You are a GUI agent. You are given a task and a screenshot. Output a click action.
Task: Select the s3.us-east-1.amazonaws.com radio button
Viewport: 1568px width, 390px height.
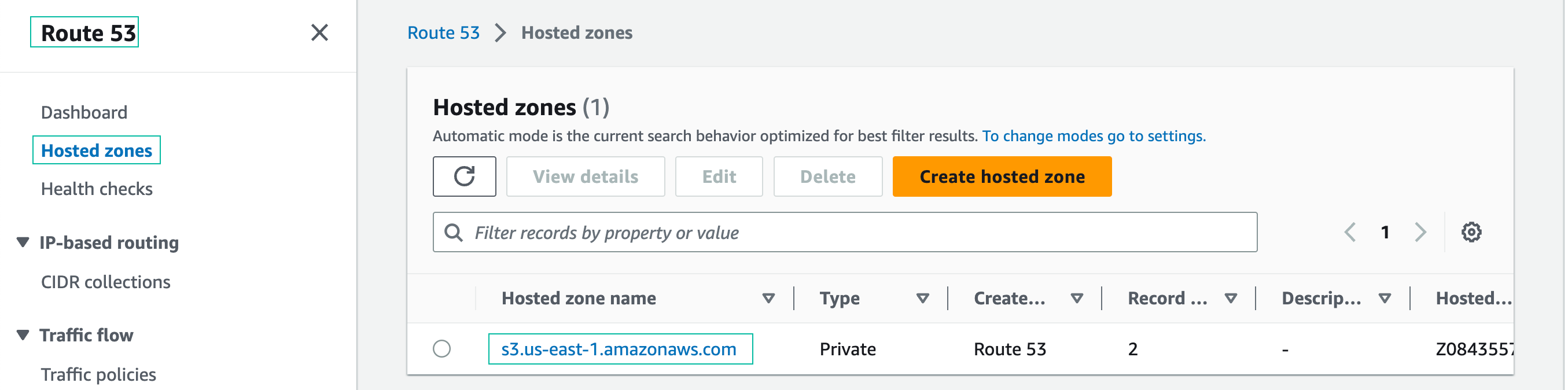pyautogui.click(x=441, y=348)
